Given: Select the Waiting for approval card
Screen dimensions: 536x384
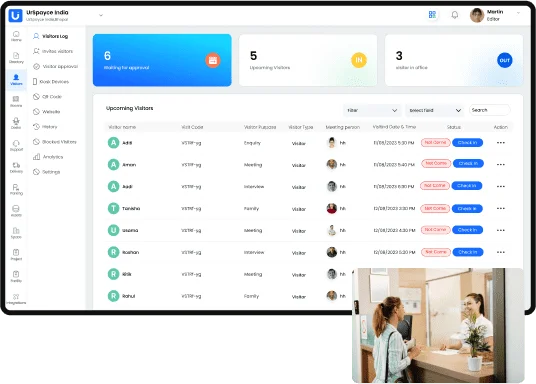Looking at the screenshot, I should [162, 60].
